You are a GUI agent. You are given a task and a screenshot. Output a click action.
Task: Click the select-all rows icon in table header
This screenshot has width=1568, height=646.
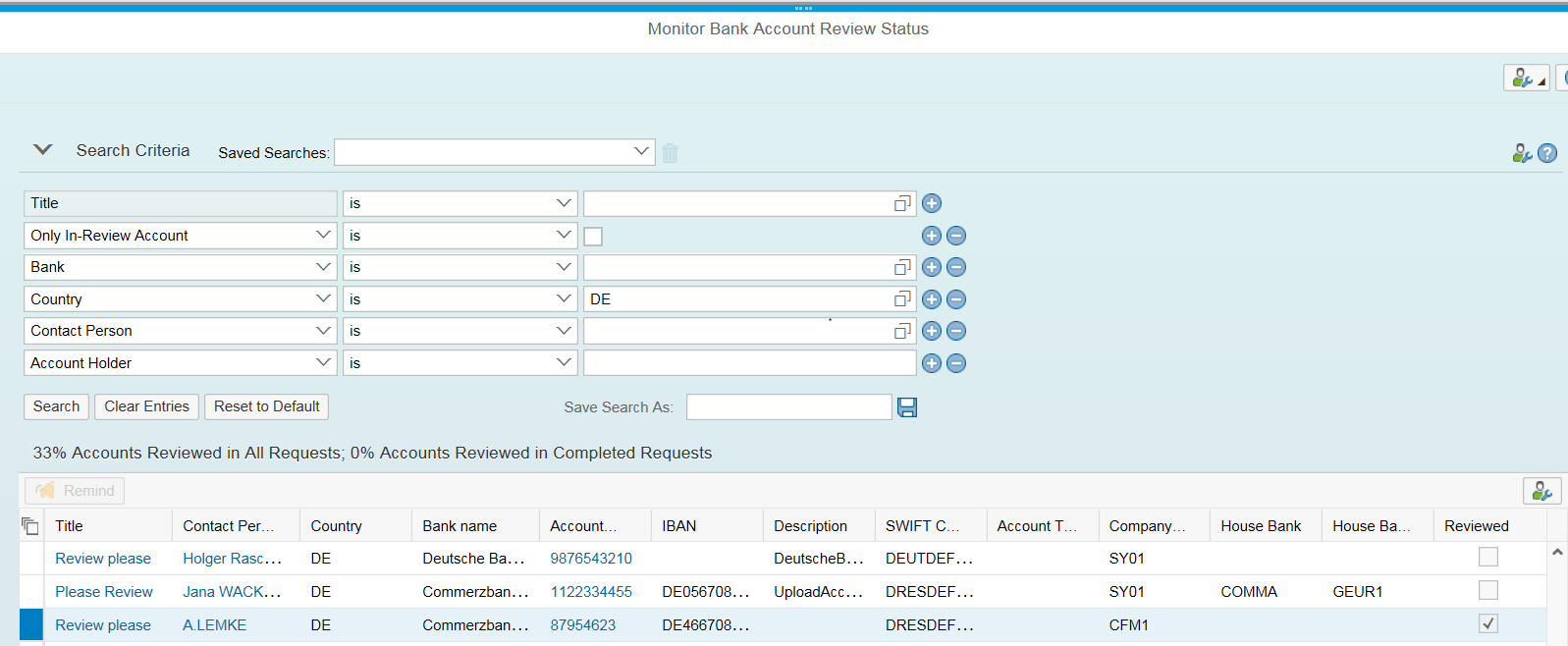pyautogui.click(x=30, y=526)
